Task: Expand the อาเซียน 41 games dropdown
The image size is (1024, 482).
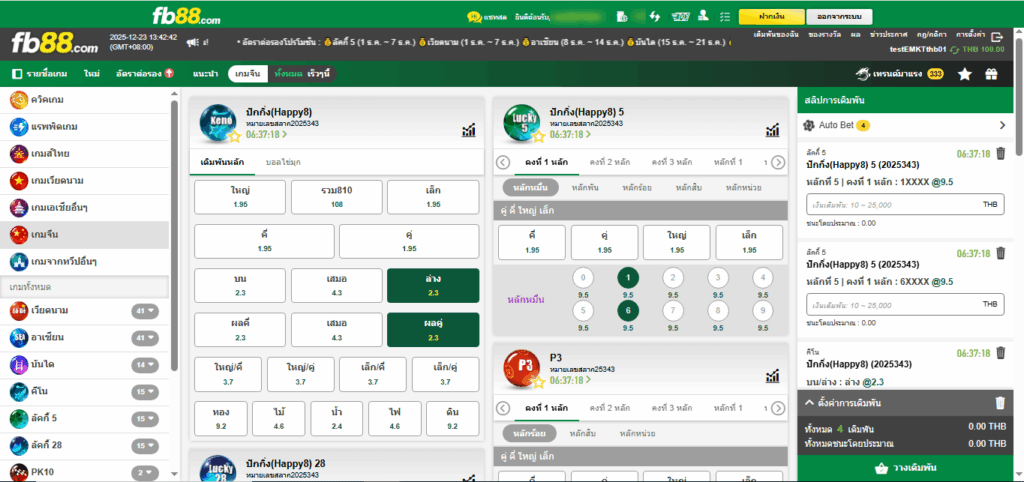Action: point(145,338)
